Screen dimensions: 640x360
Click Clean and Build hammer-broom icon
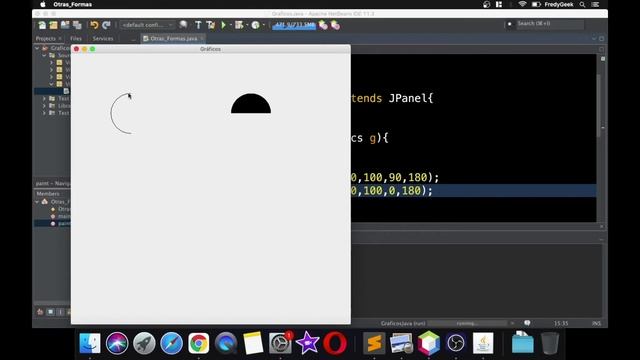(x=211, y=25)
